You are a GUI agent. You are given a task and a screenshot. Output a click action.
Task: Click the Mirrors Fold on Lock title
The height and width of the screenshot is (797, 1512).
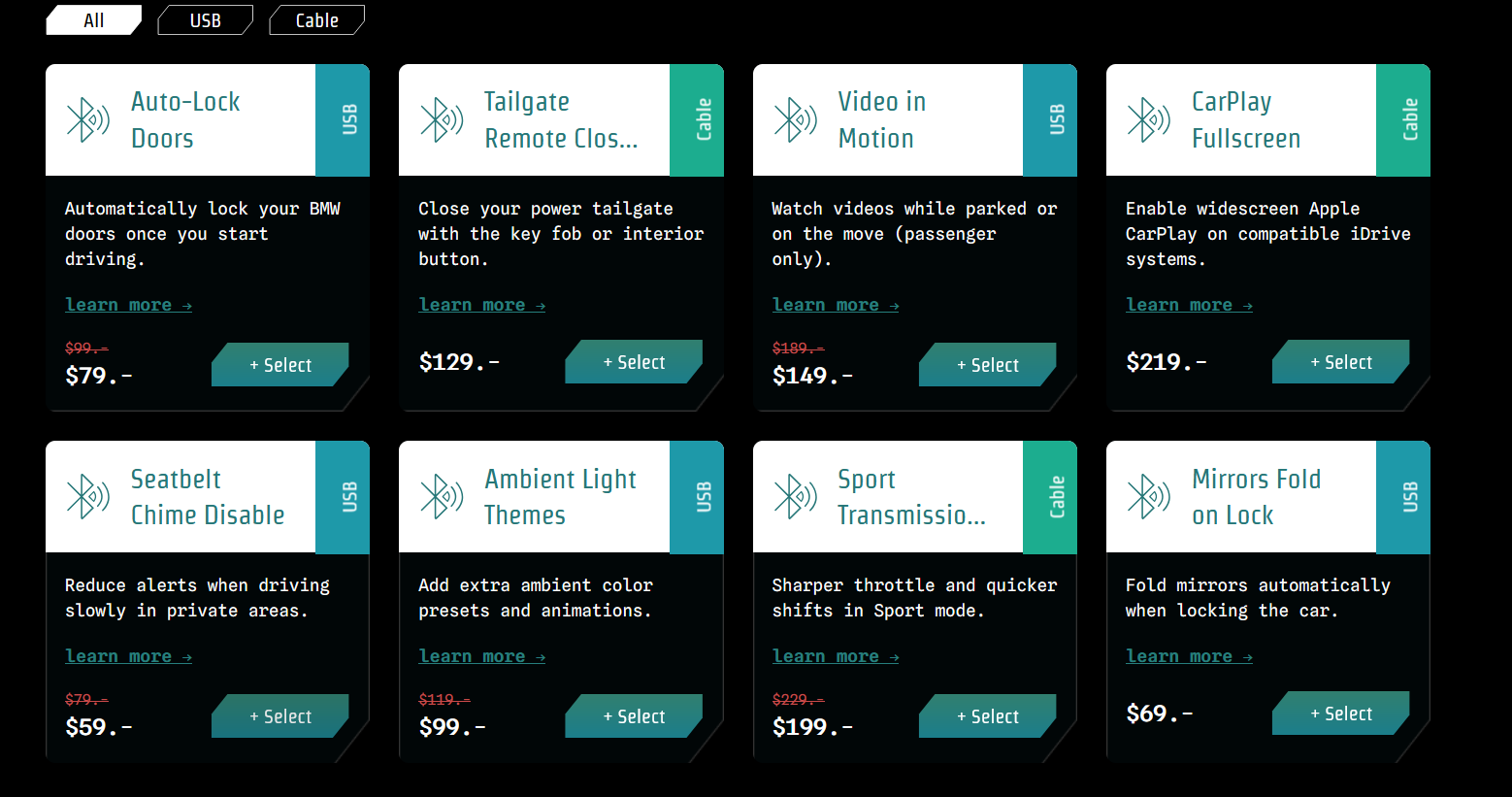pos(1256,497)
